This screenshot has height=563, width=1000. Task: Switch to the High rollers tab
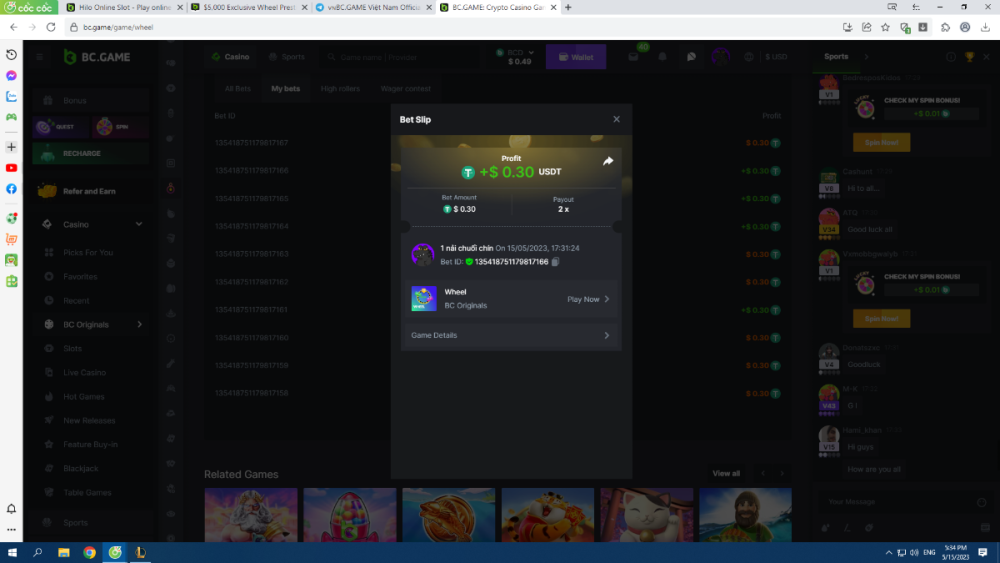coord(340,89)
